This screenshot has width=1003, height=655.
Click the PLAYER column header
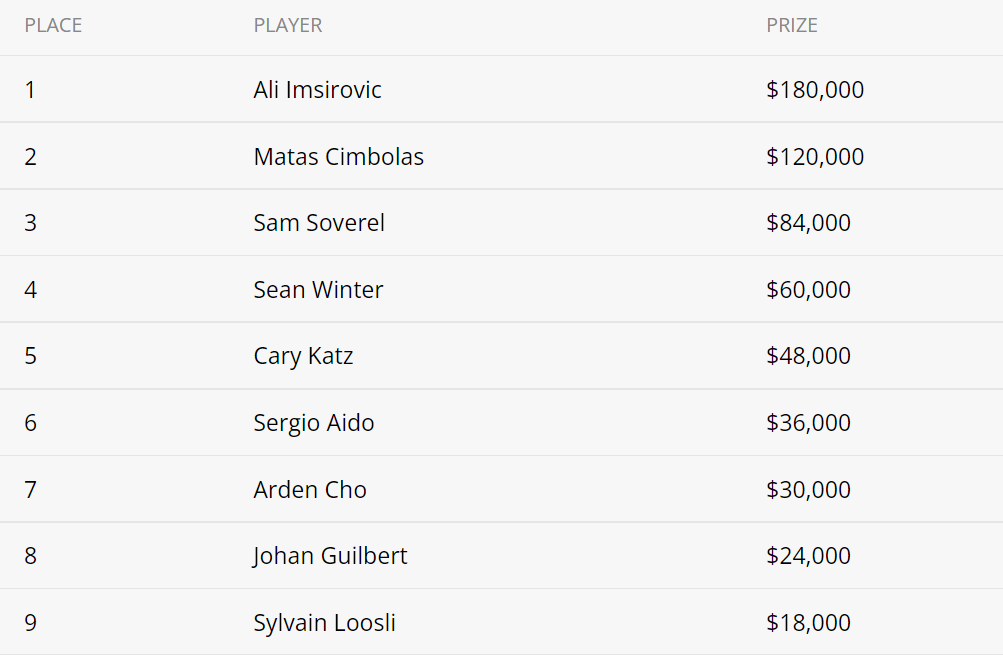(x=288, y=26)
